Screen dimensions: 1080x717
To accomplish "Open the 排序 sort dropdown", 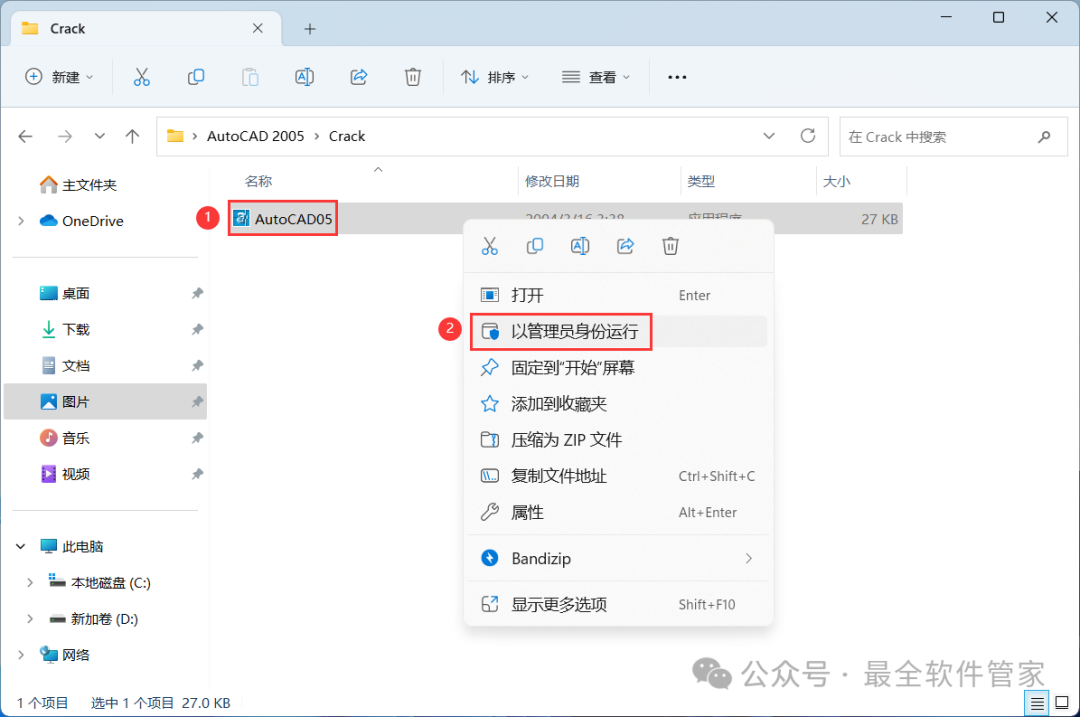I will click(x=495, y=77).
